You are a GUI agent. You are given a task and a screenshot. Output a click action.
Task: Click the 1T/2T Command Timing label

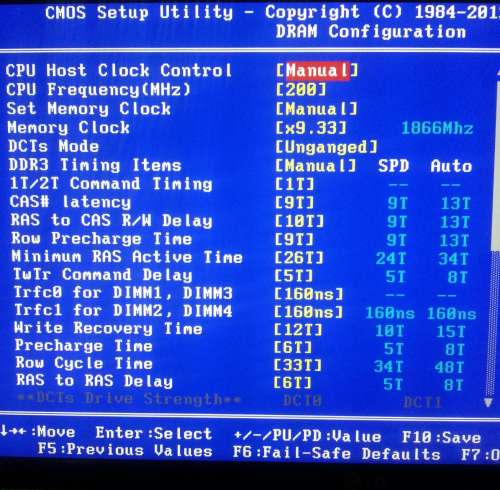pos(111,184)
